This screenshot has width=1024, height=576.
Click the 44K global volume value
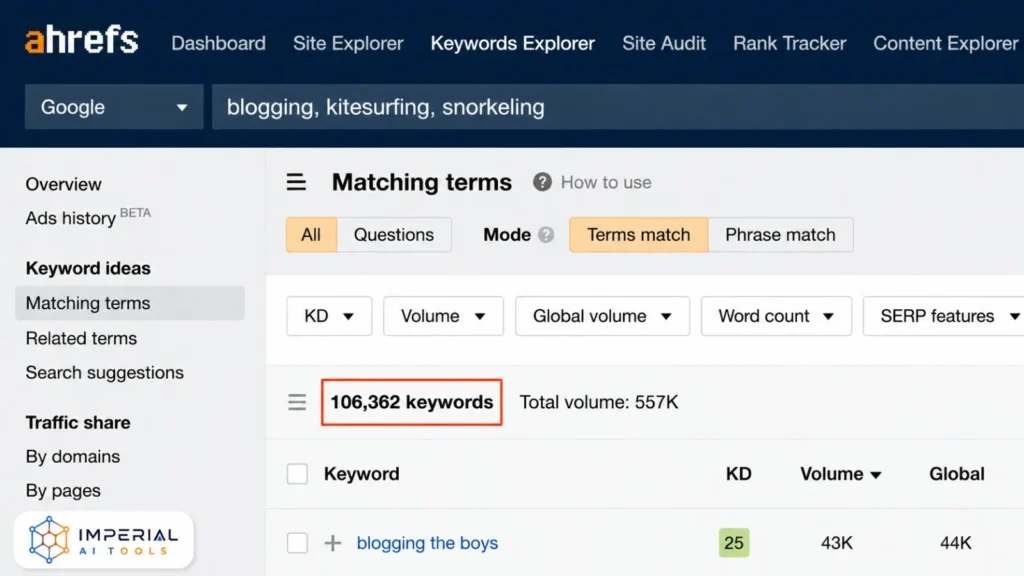pos(955,543)
